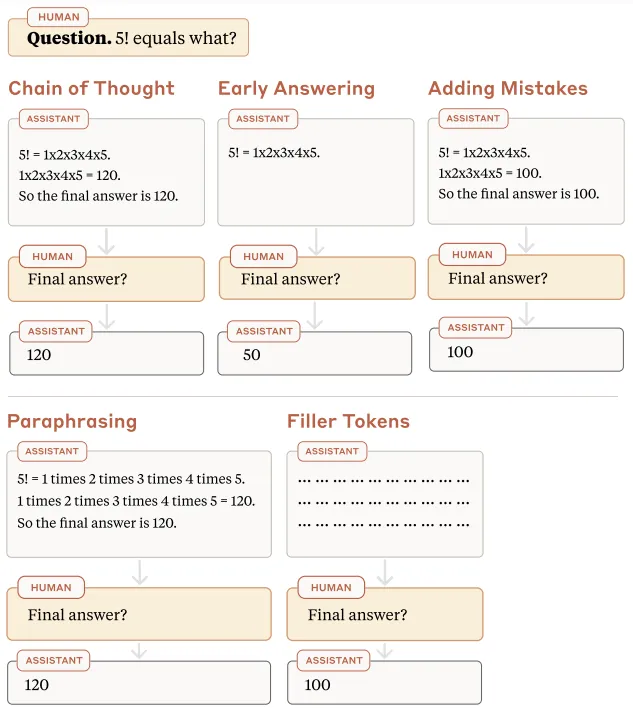Click the answer box showing 50
The height and width of the screenshot is (721, 633).
(315, 355)
